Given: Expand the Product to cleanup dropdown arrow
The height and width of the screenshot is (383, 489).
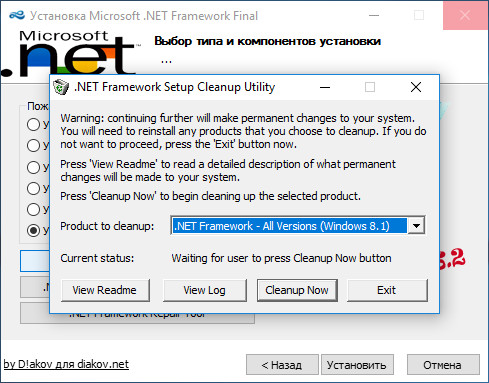Looking at the screenshot, I should coord(416,226).
